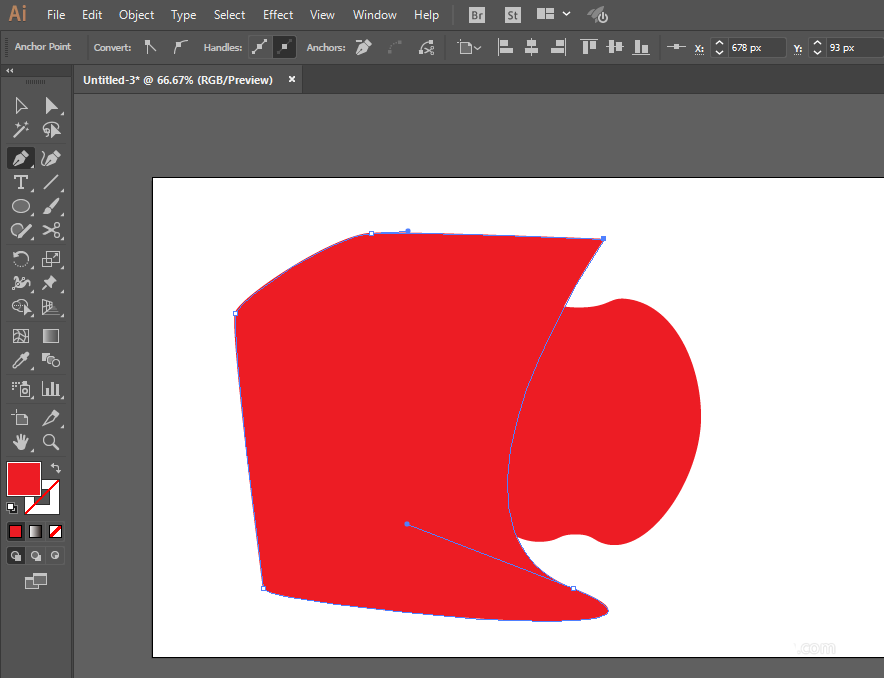Open the Bridge (Br) shortcut

coord(476,15)
